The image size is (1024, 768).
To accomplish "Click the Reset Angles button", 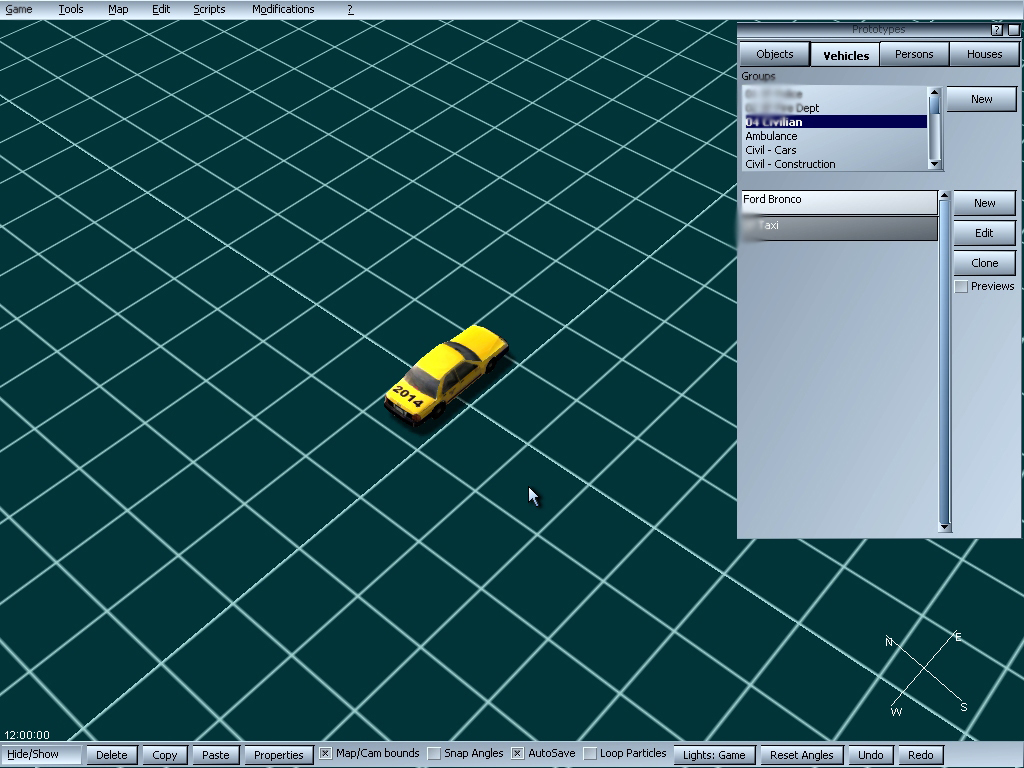I will pos(801,755).
